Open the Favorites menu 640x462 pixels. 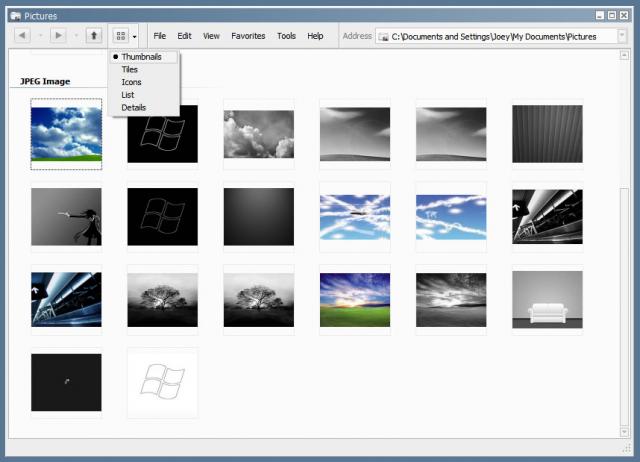pyautogui.click(x=248, y=36)
